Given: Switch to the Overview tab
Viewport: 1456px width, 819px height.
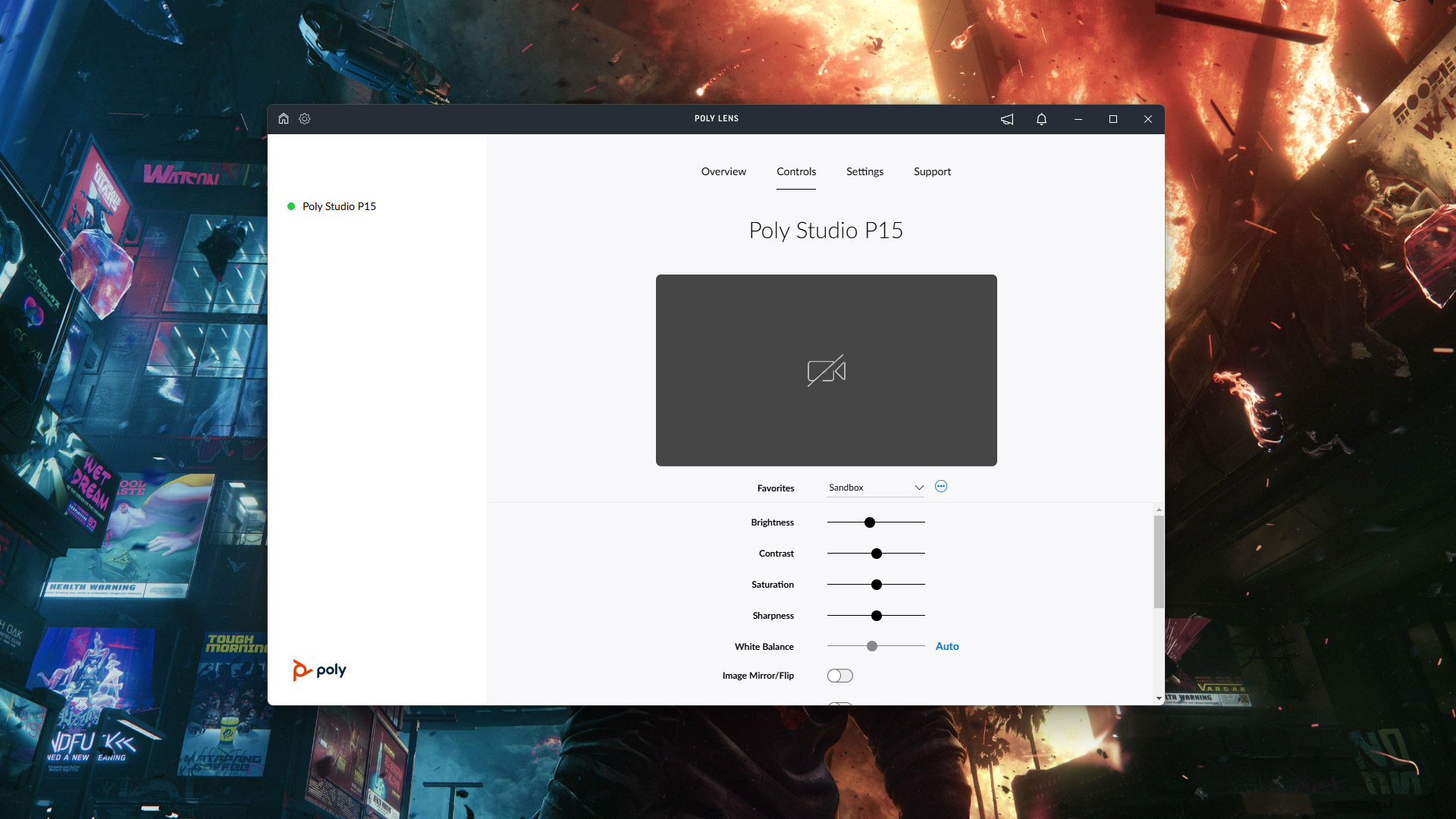Looking at the screenshot, I should pos(723,171).
